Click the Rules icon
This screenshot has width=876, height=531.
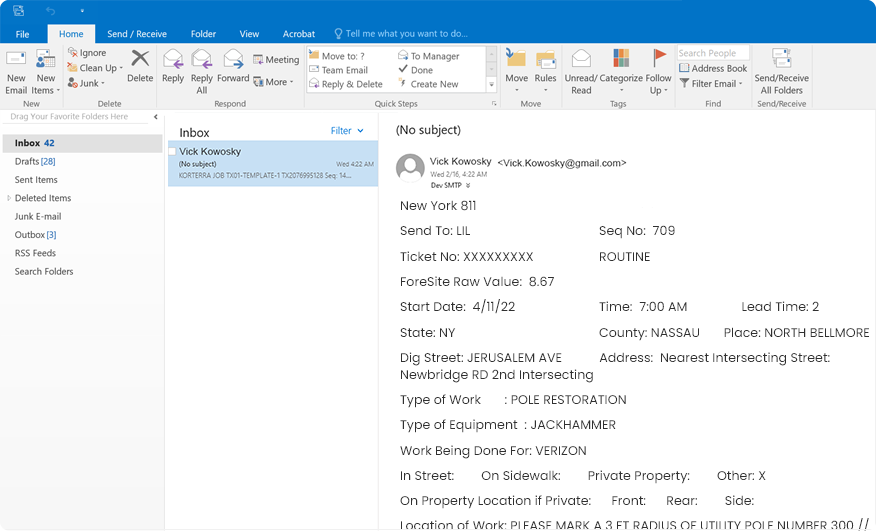pos(545,59)
